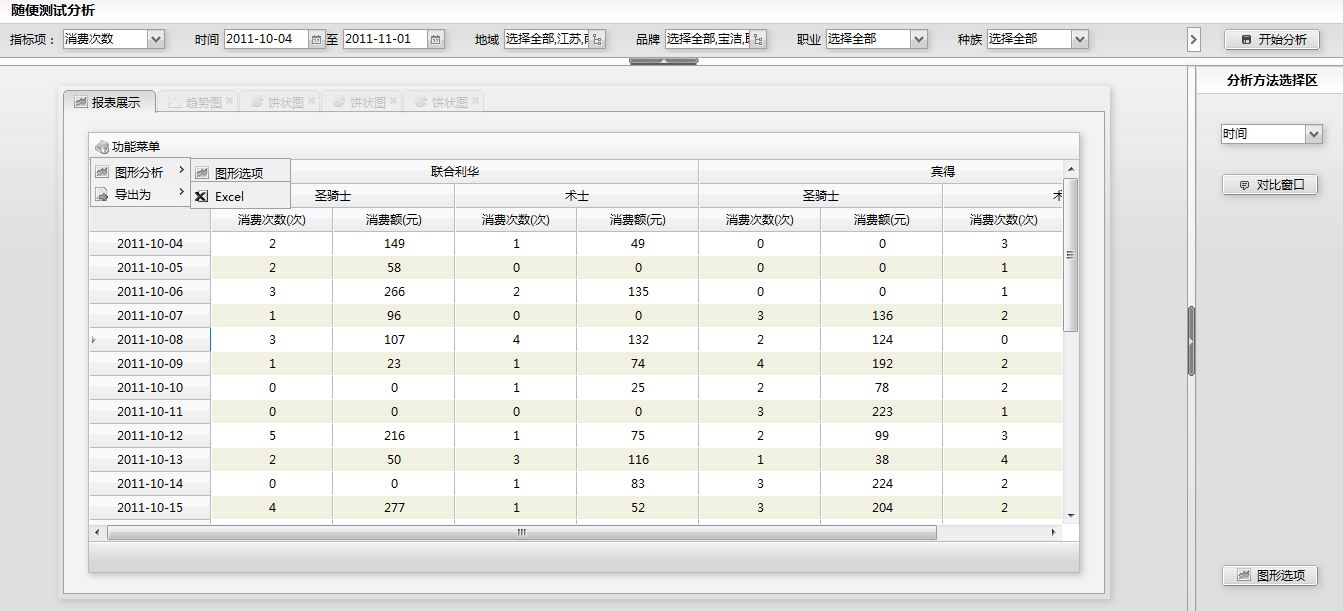1343x611 pixels.
Task: Click the 图形选项 button in right panel
Action: click(x=1270, y=575)
